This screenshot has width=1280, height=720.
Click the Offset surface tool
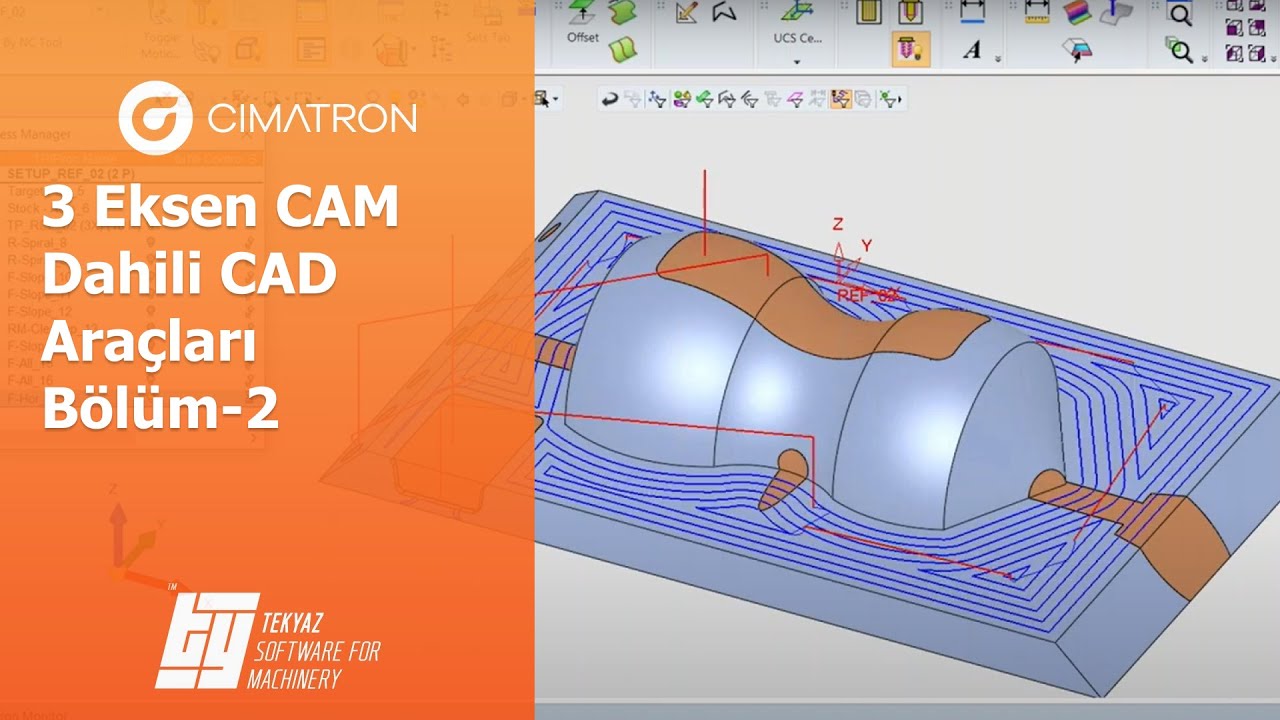[583, 20]
